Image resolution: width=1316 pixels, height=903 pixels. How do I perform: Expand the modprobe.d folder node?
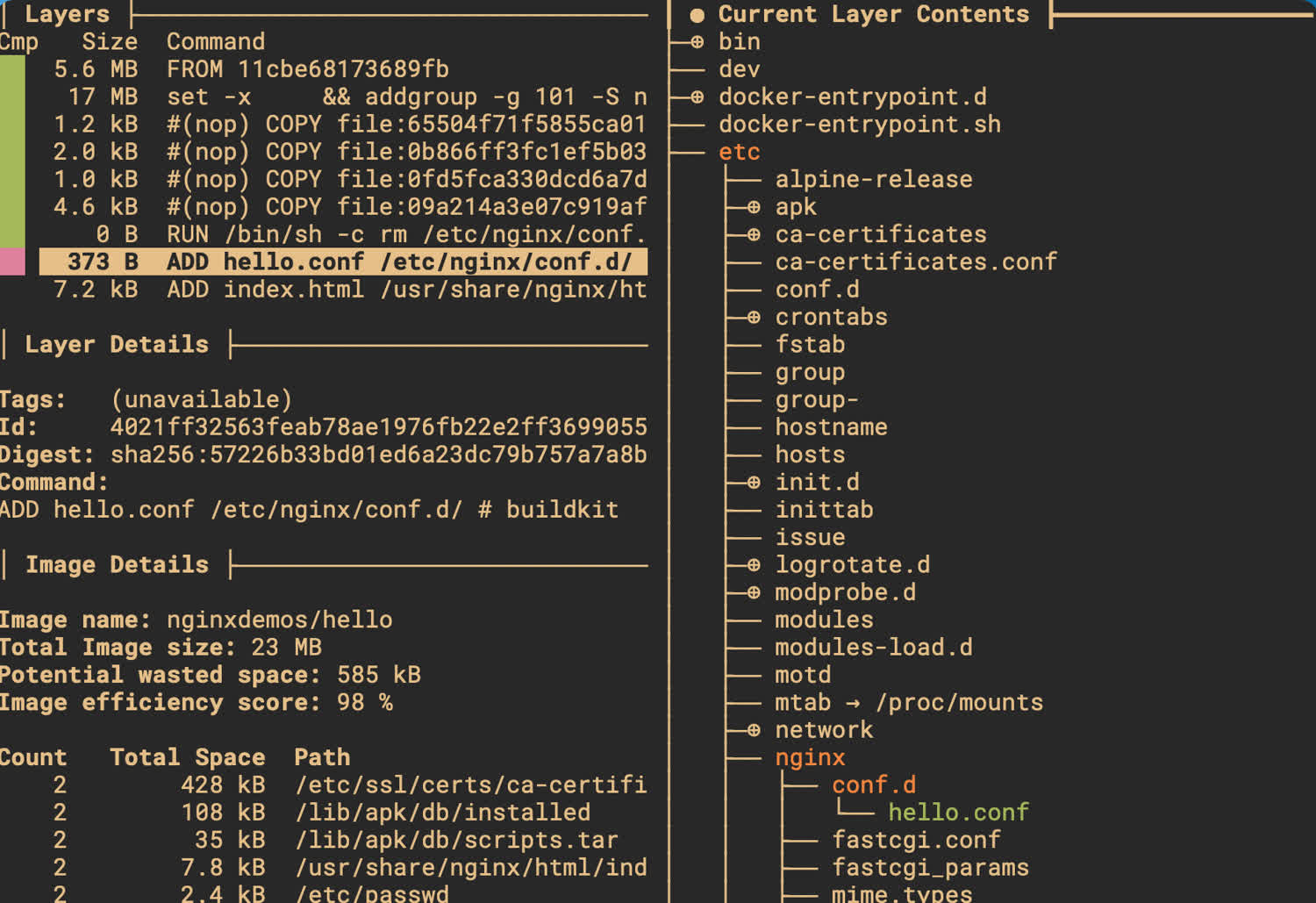tap(753, 593)
